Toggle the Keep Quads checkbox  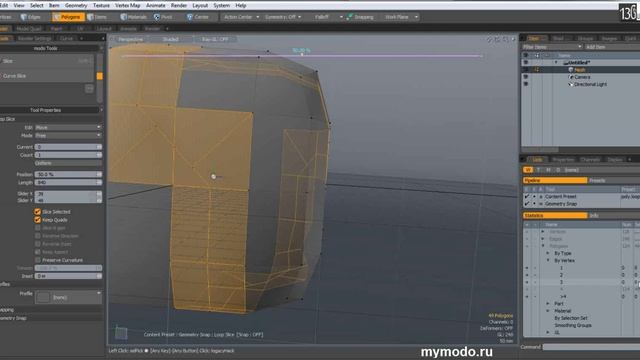[x=38, y=220]
